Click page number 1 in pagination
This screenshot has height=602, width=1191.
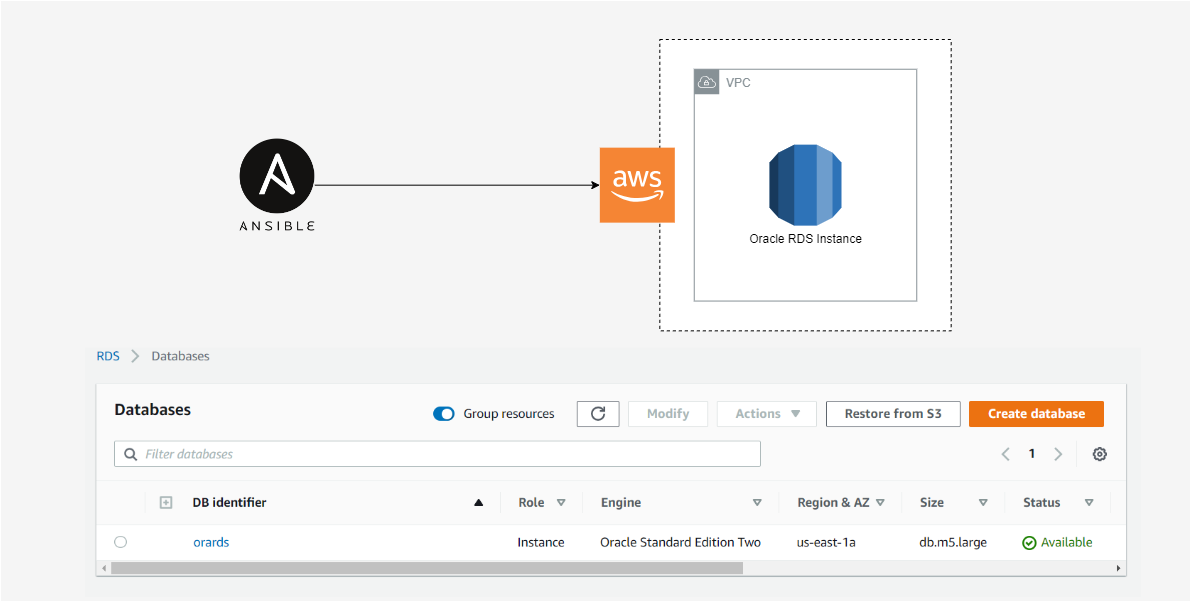[x=1031, y=454]
